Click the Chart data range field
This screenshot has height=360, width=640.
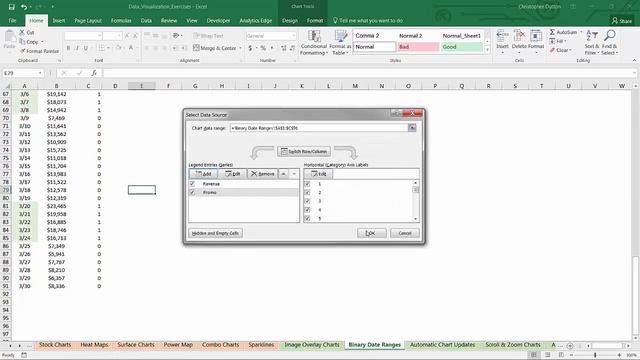(x=319, y=128)
